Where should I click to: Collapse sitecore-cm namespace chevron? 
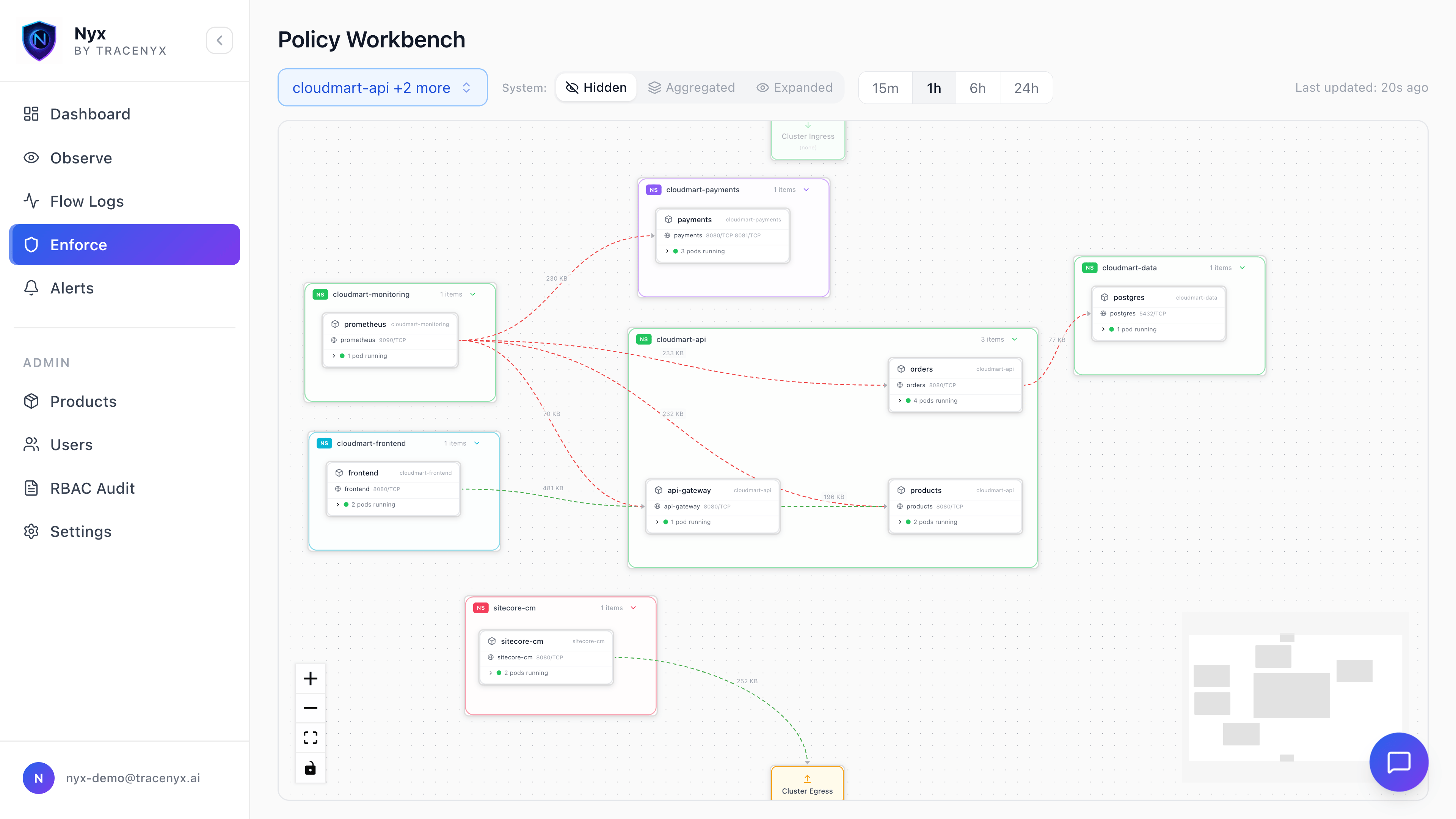(x=634, y=608)
